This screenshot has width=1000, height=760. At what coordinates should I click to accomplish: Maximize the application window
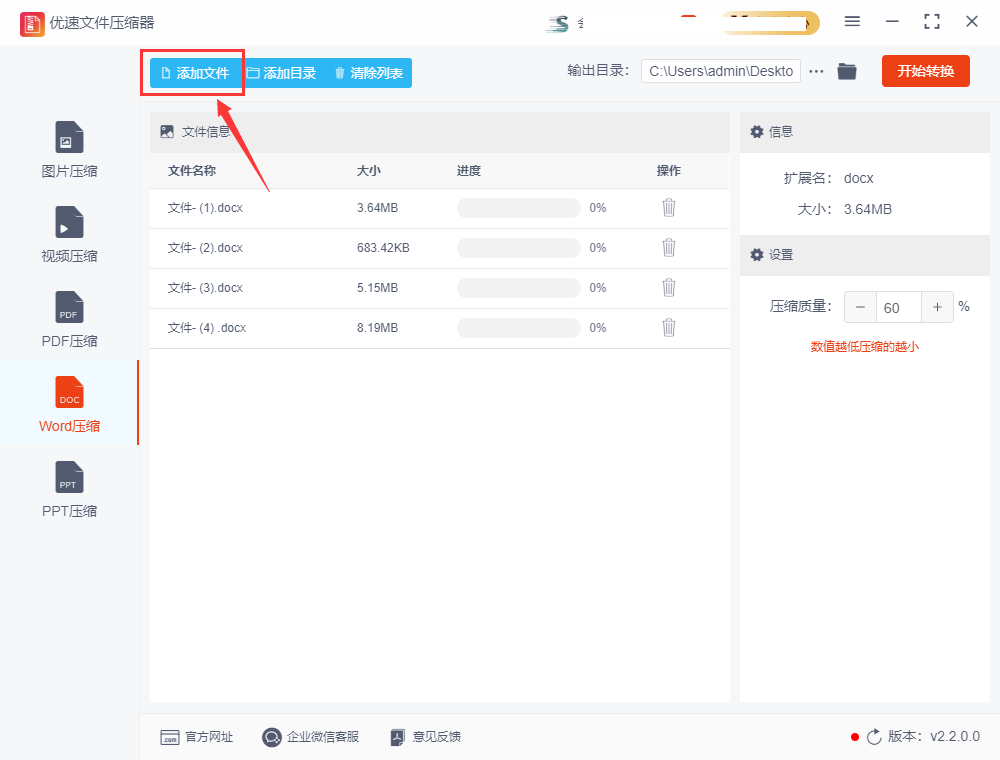(x=932, y=22)
